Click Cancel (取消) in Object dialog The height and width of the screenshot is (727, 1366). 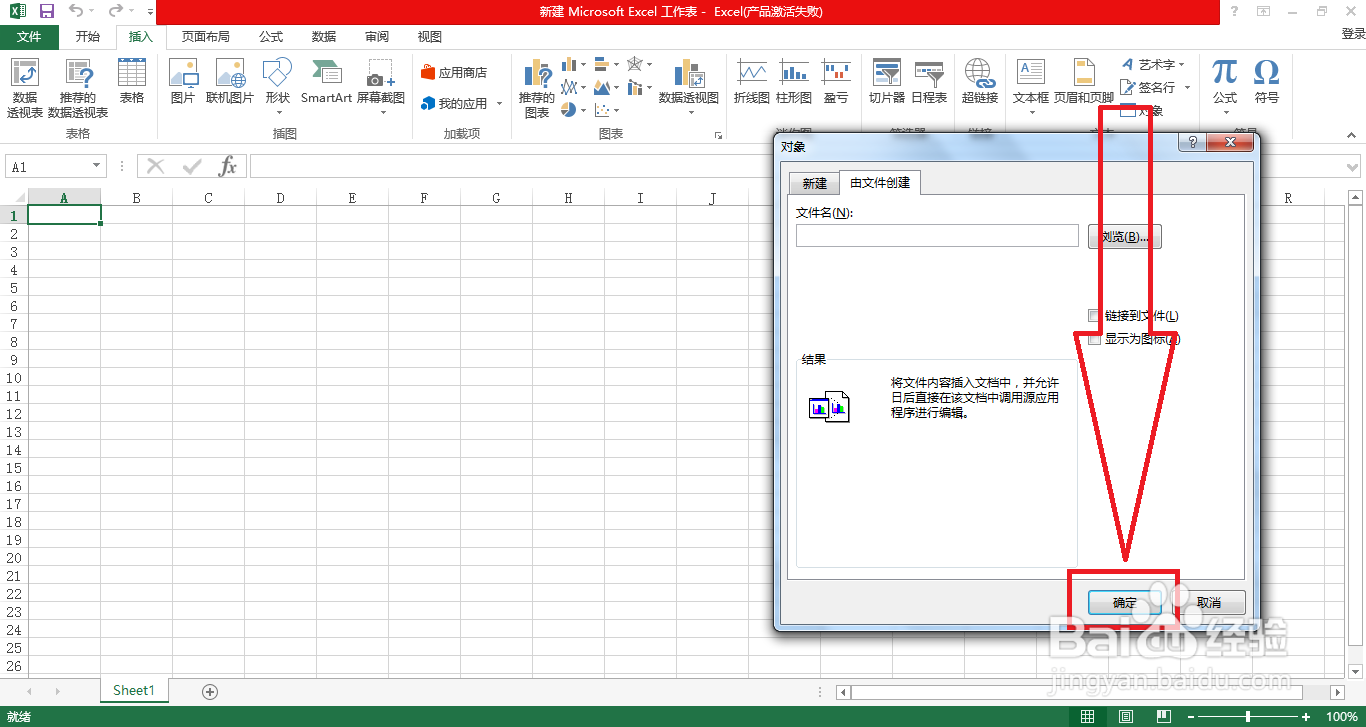(1208, 602)
